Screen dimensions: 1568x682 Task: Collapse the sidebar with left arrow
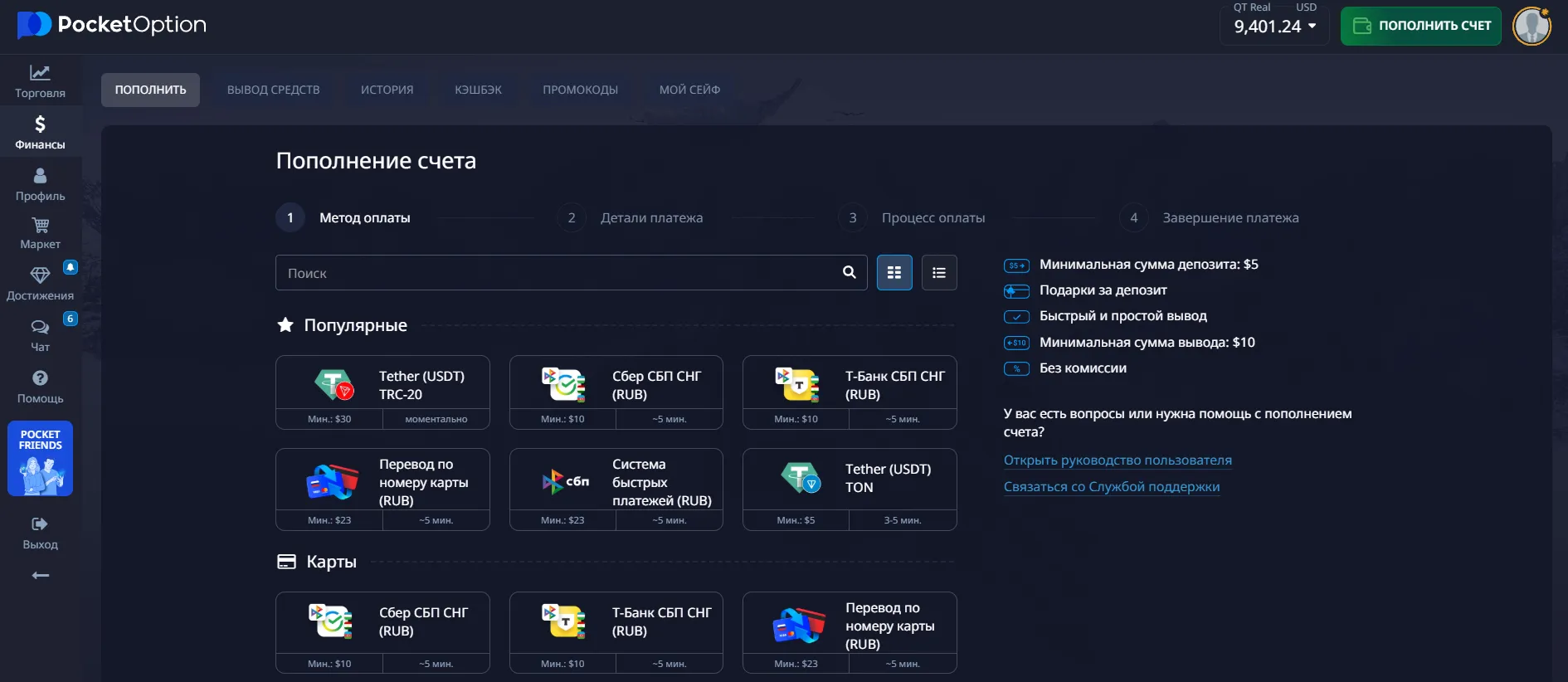[40, 576]
